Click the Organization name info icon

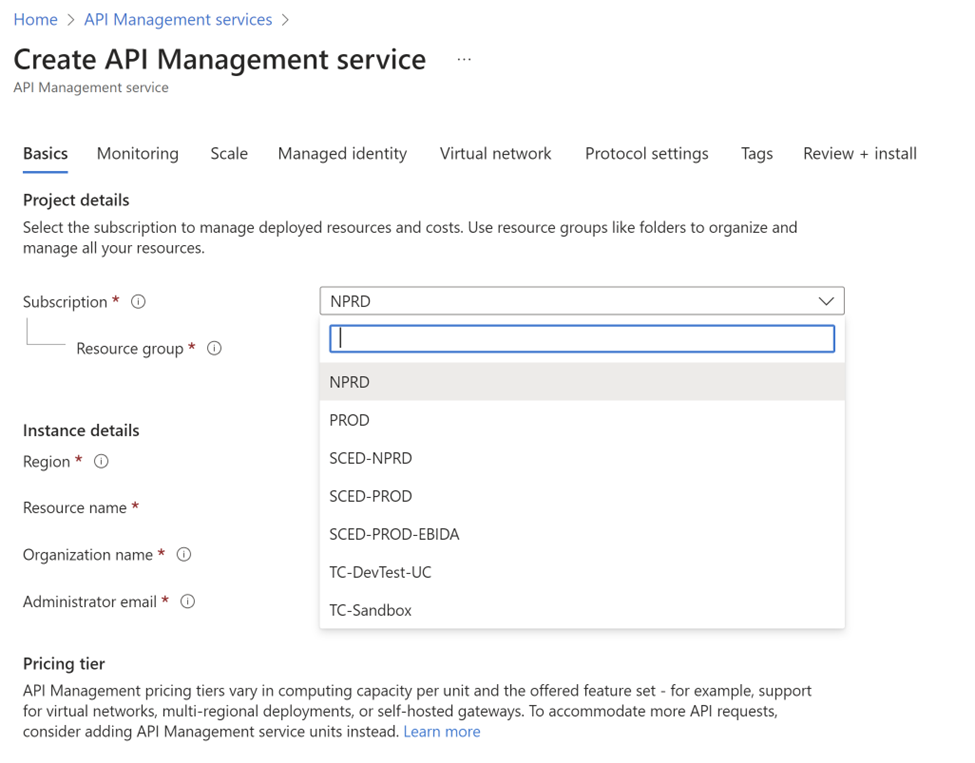coord(184,555)
